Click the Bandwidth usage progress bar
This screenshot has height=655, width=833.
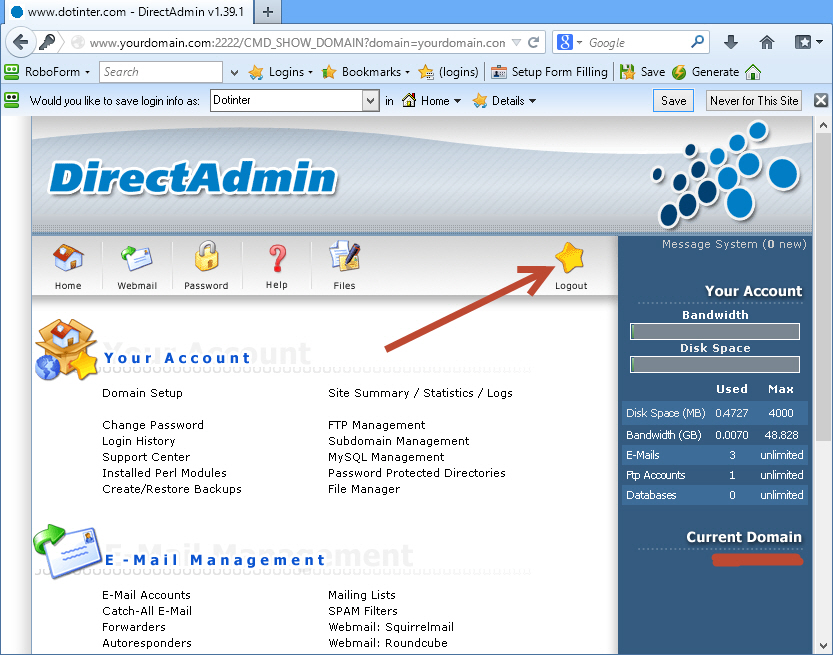click(x=715, y=331)
